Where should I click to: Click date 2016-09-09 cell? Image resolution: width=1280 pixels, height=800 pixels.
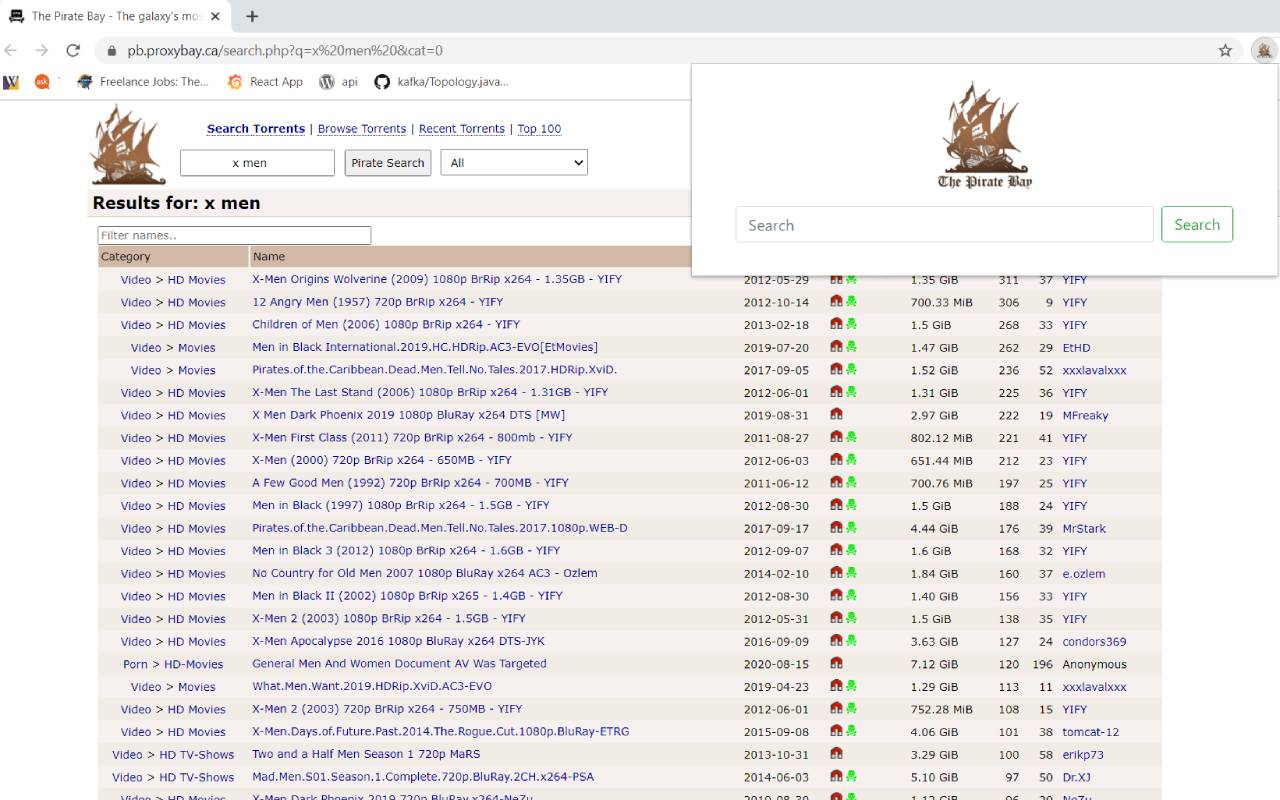pos(776,641)
